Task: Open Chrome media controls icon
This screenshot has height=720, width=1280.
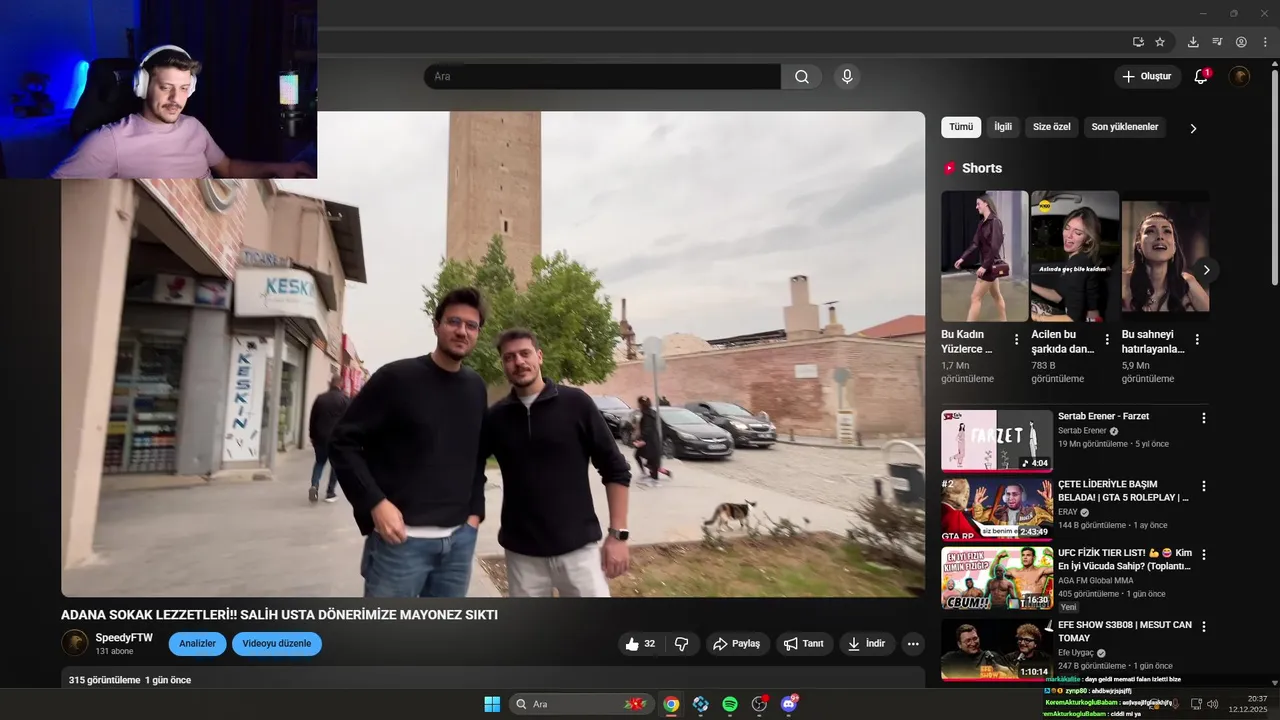Action: click(1217, 42)
